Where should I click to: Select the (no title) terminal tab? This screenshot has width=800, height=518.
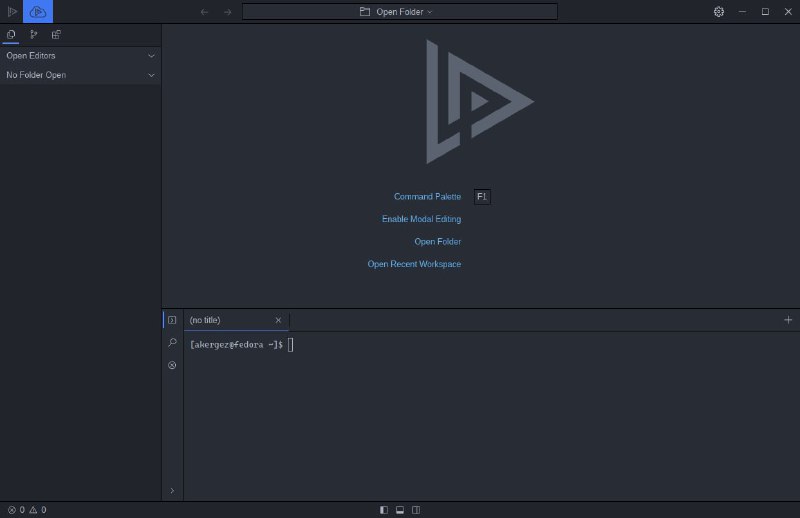(x=236, y=320)
